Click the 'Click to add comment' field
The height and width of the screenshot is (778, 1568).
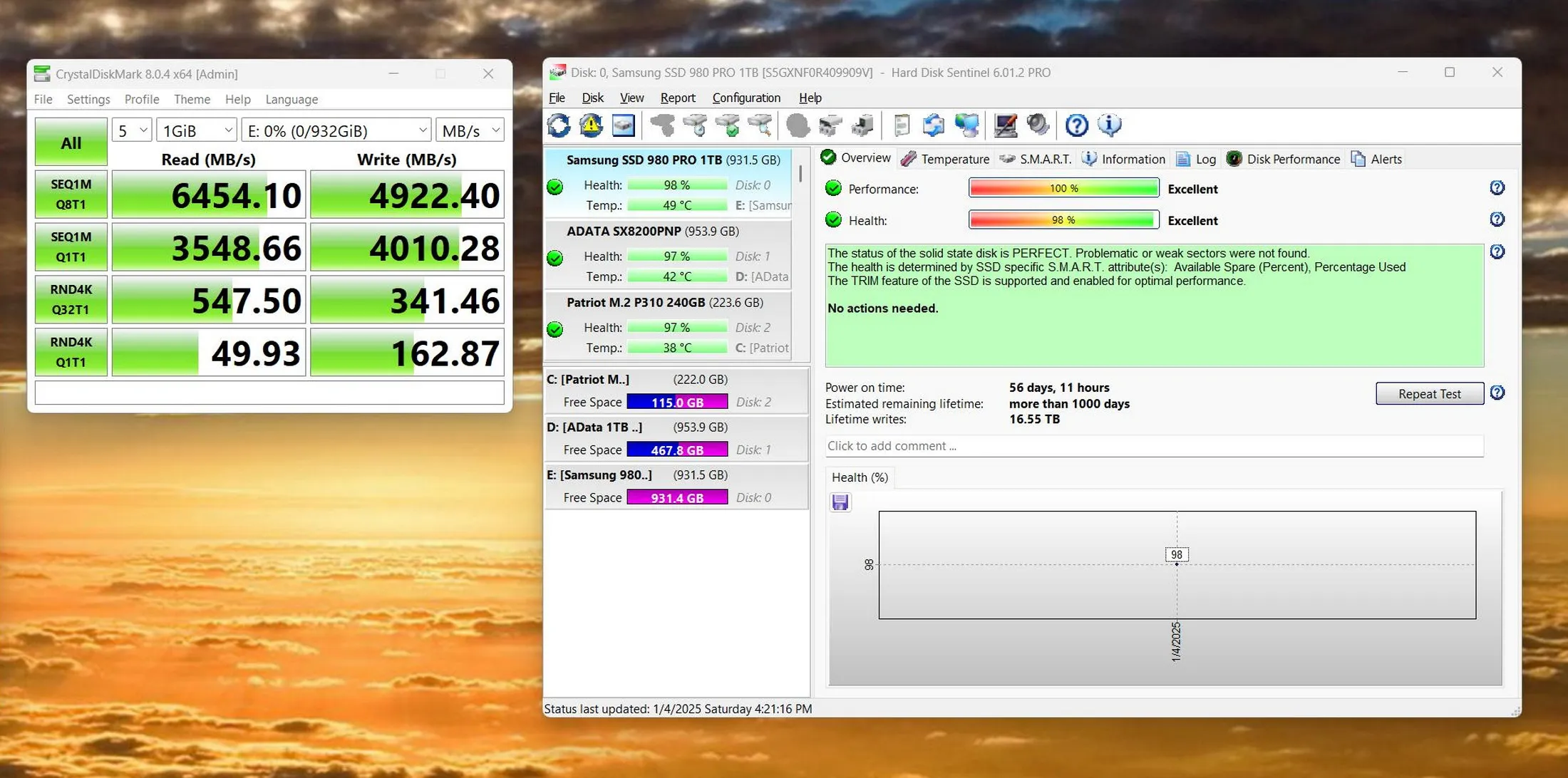1155,446
